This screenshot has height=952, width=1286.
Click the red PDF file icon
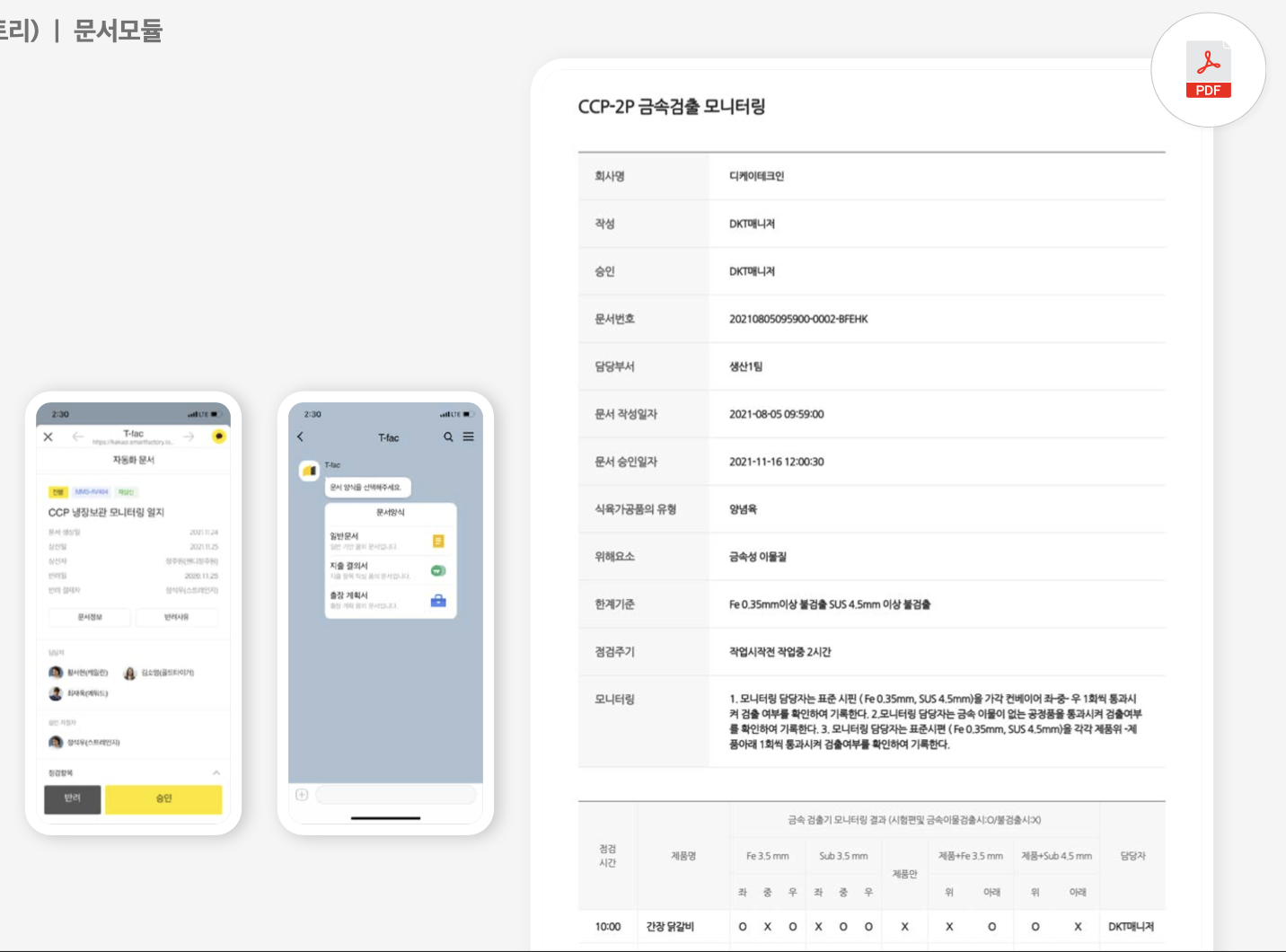click(1208, 70)
